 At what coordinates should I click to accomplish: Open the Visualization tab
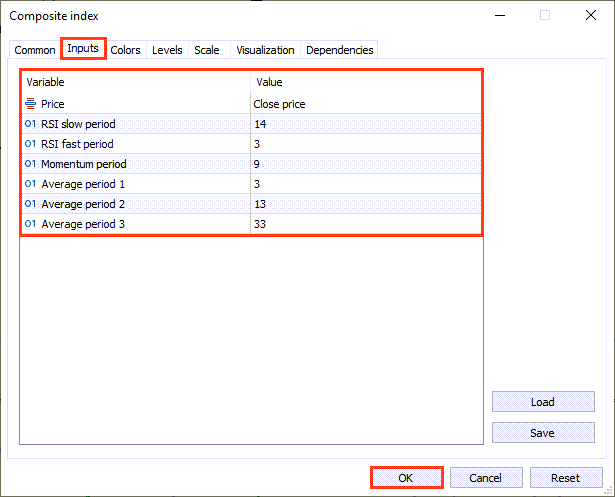(265, 50)
